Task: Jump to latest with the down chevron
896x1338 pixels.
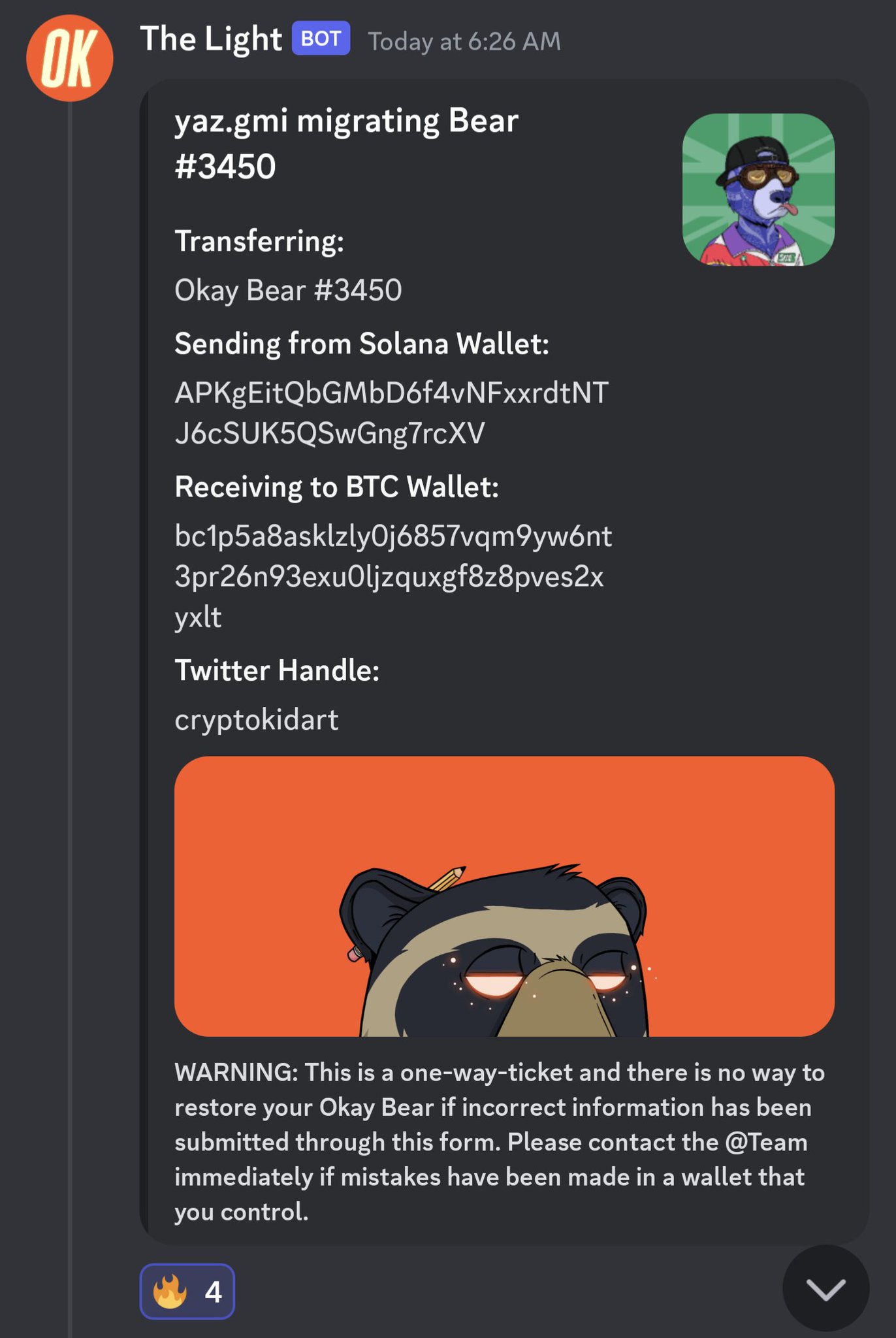Action: (825, 1288)
